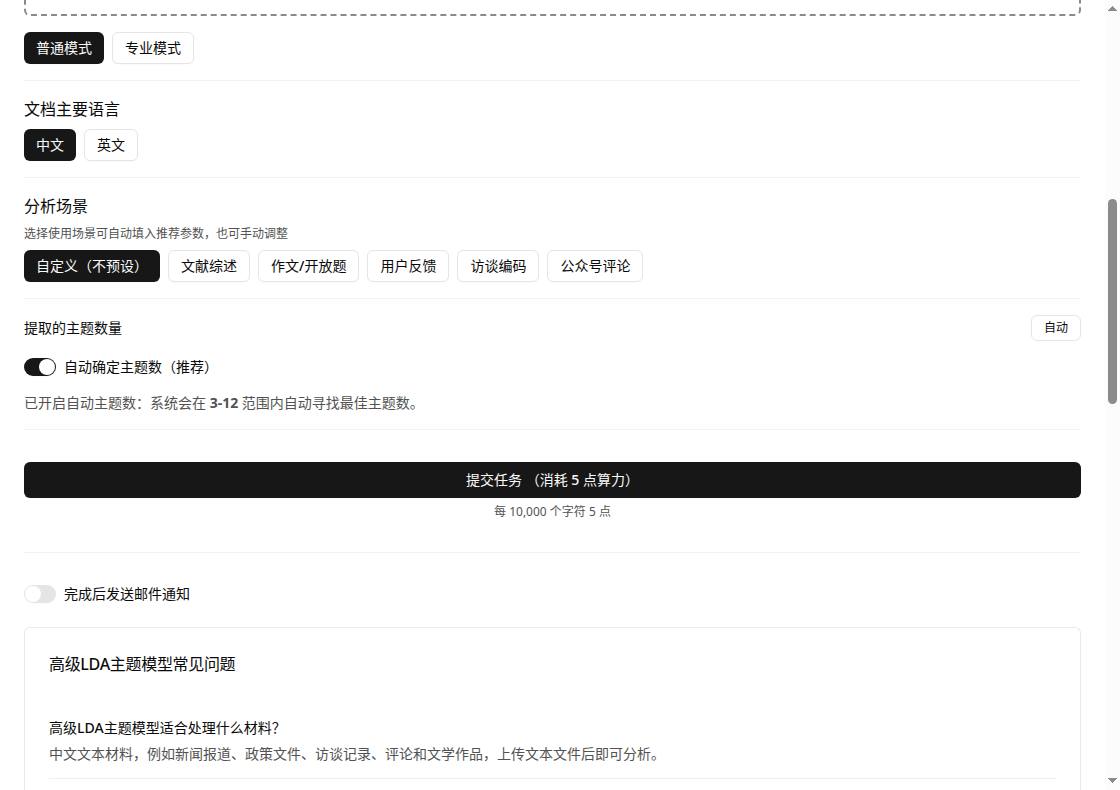Image resolution: width=1120 pixels, height=790 pixels.
Task: Select 公众号评论 scenario
Action: click(x=595, y=266)
